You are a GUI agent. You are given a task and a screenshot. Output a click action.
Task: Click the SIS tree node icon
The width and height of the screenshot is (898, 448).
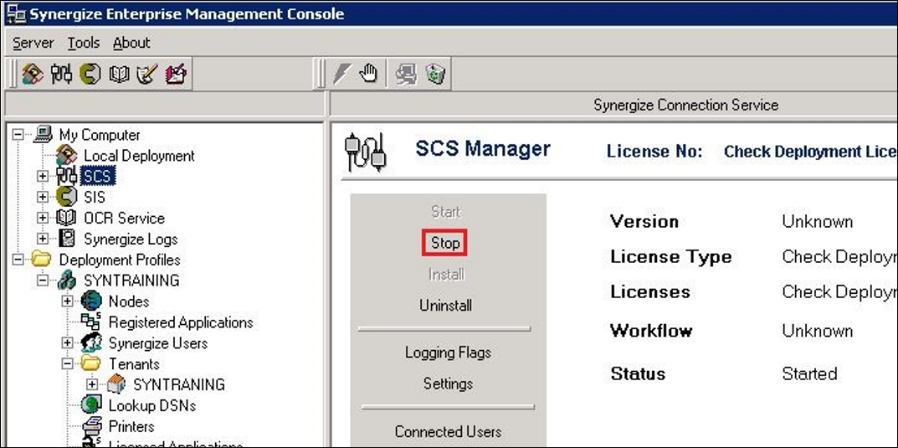(67, 197)
